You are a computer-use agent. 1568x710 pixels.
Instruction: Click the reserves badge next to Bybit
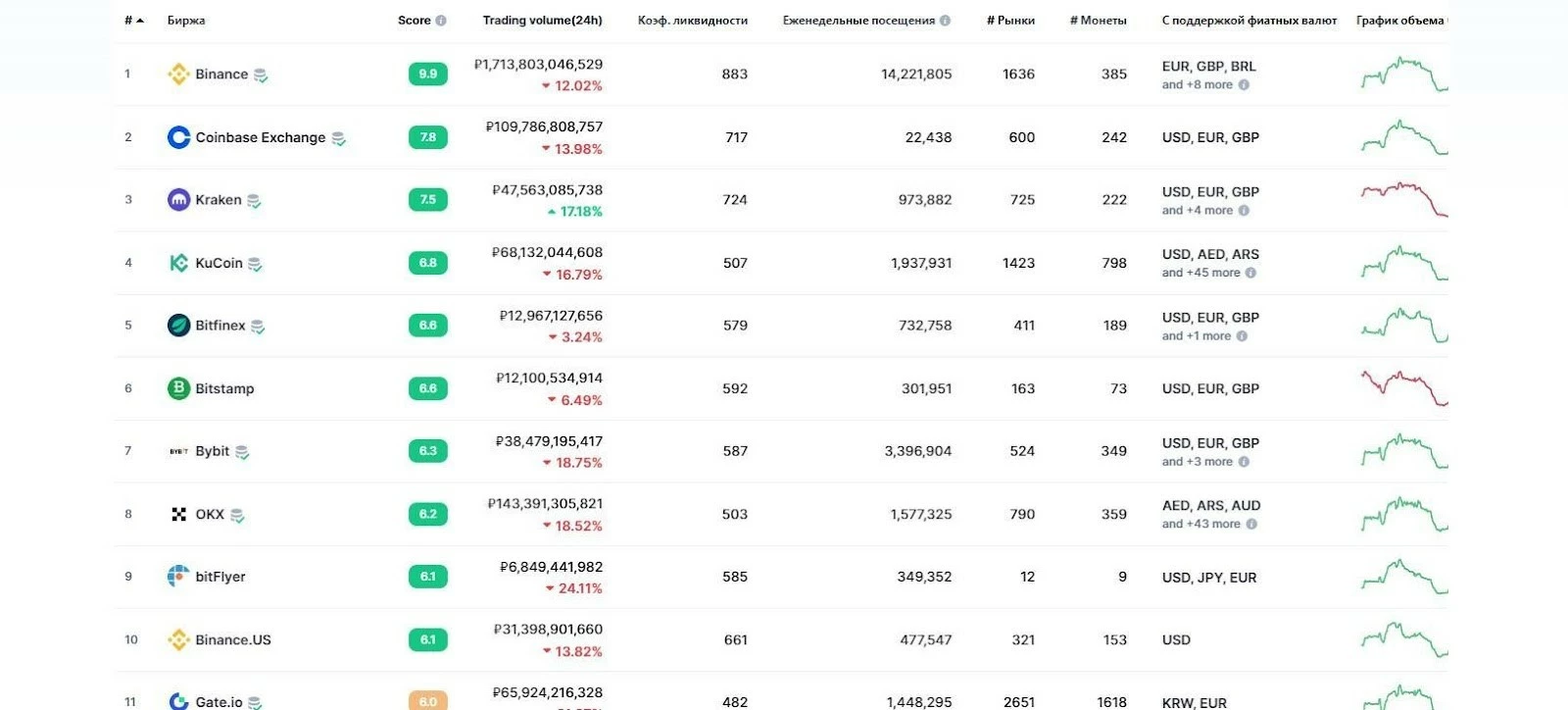coord(242,452)
